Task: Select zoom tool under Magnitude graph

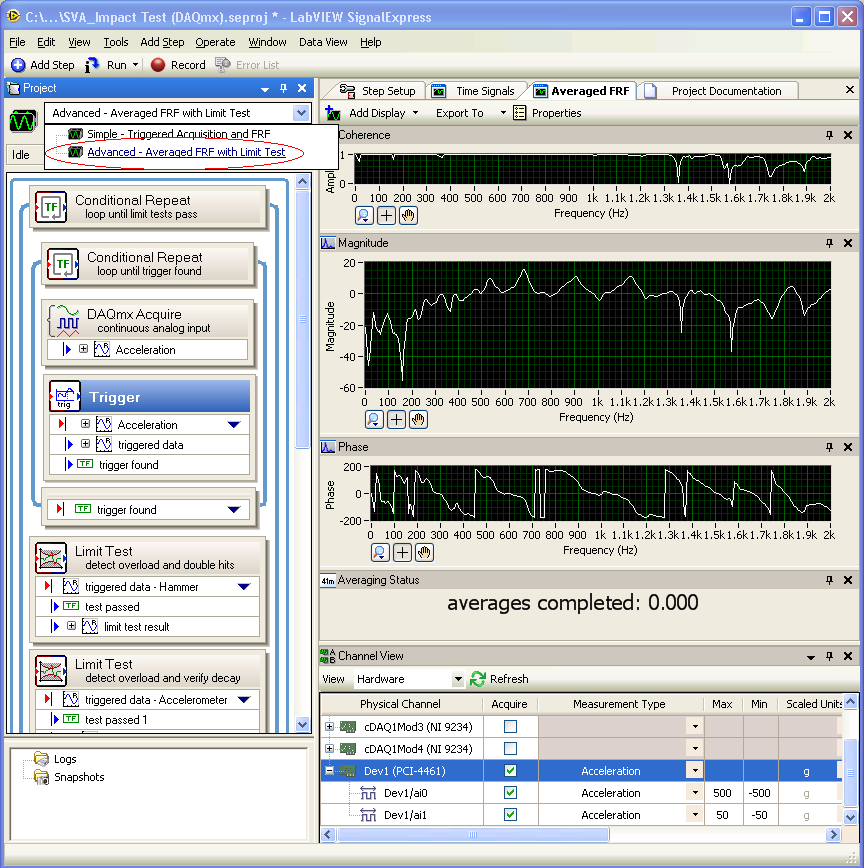Action: point(374,420)
